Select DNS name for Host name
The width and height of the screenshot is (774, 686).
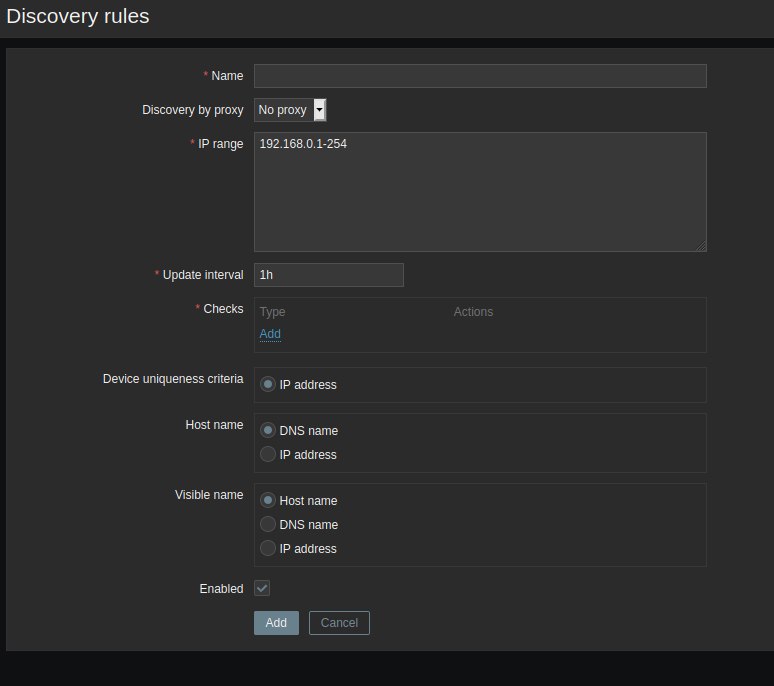tap(268, 430)
